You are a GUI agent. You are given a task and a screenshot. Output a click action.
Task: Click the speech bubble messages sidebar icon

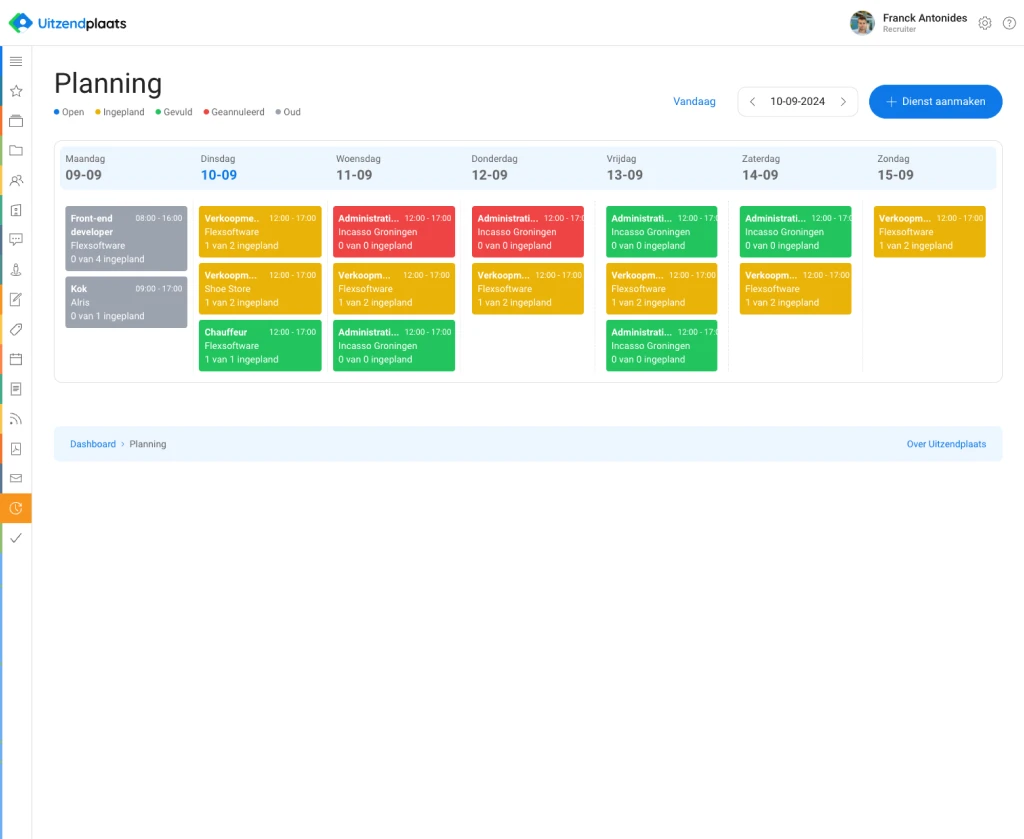click(16, 240)
